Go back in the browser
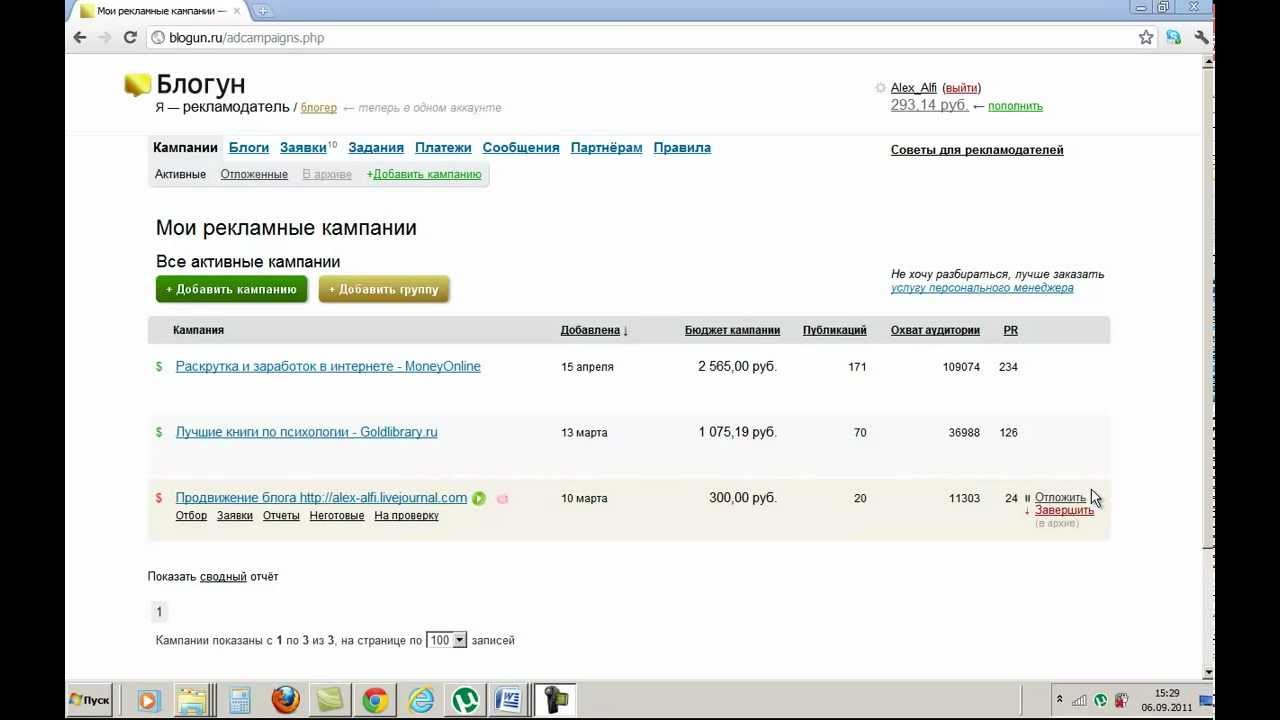Image resolution: width=1280 pixels, height=720 pixels. pos(80,37)
